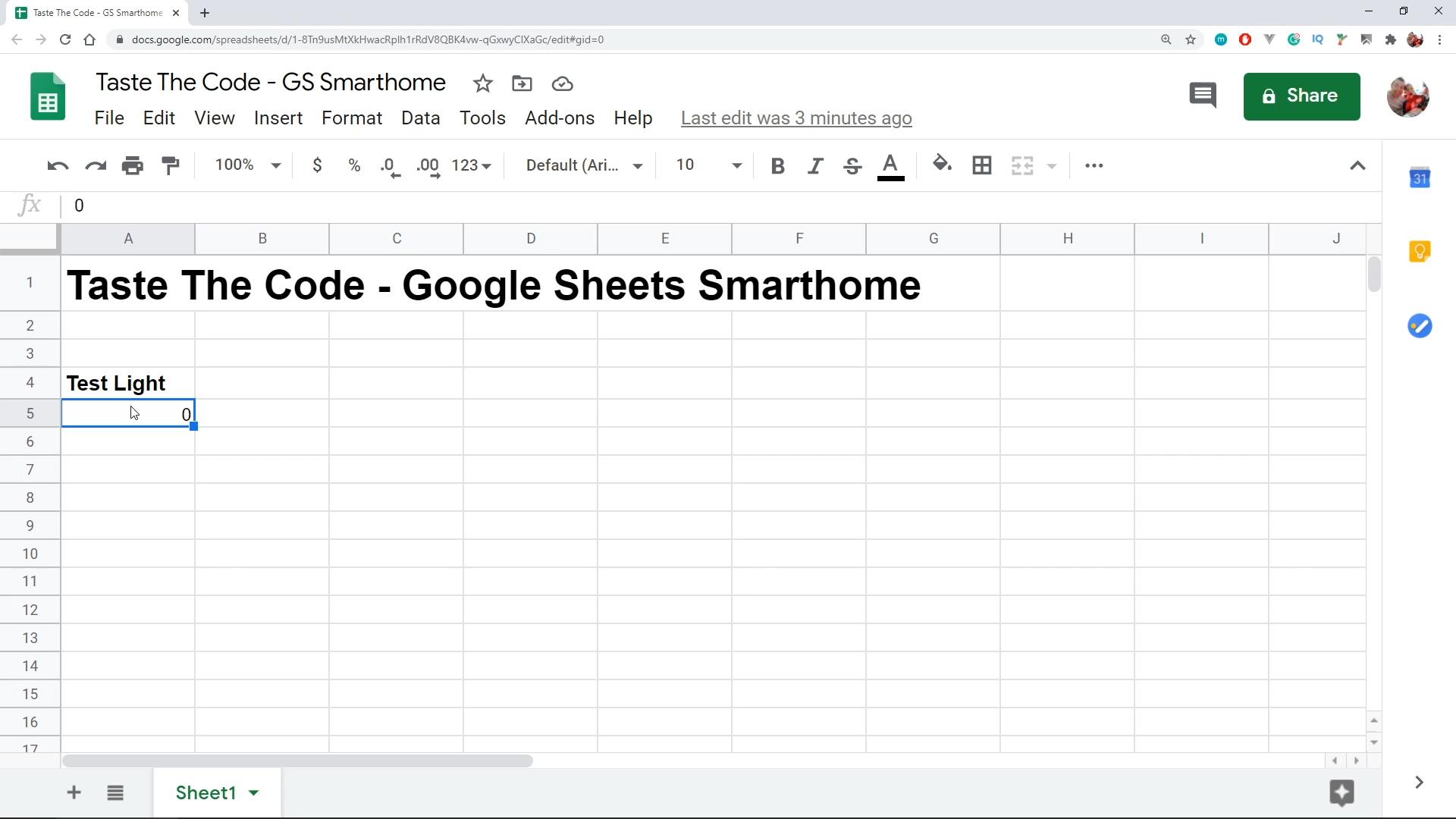
Task: Decrease decimal places icon
Action: (391, 167)
